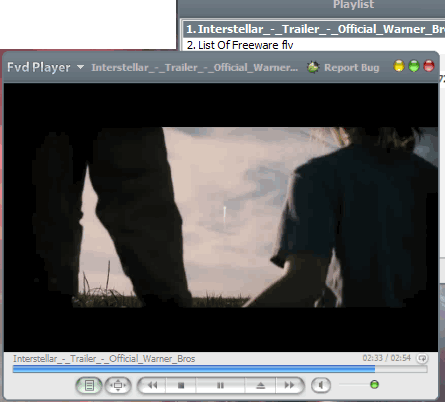Stop video playback
445x402 pixels.
(x=181, y=385)
